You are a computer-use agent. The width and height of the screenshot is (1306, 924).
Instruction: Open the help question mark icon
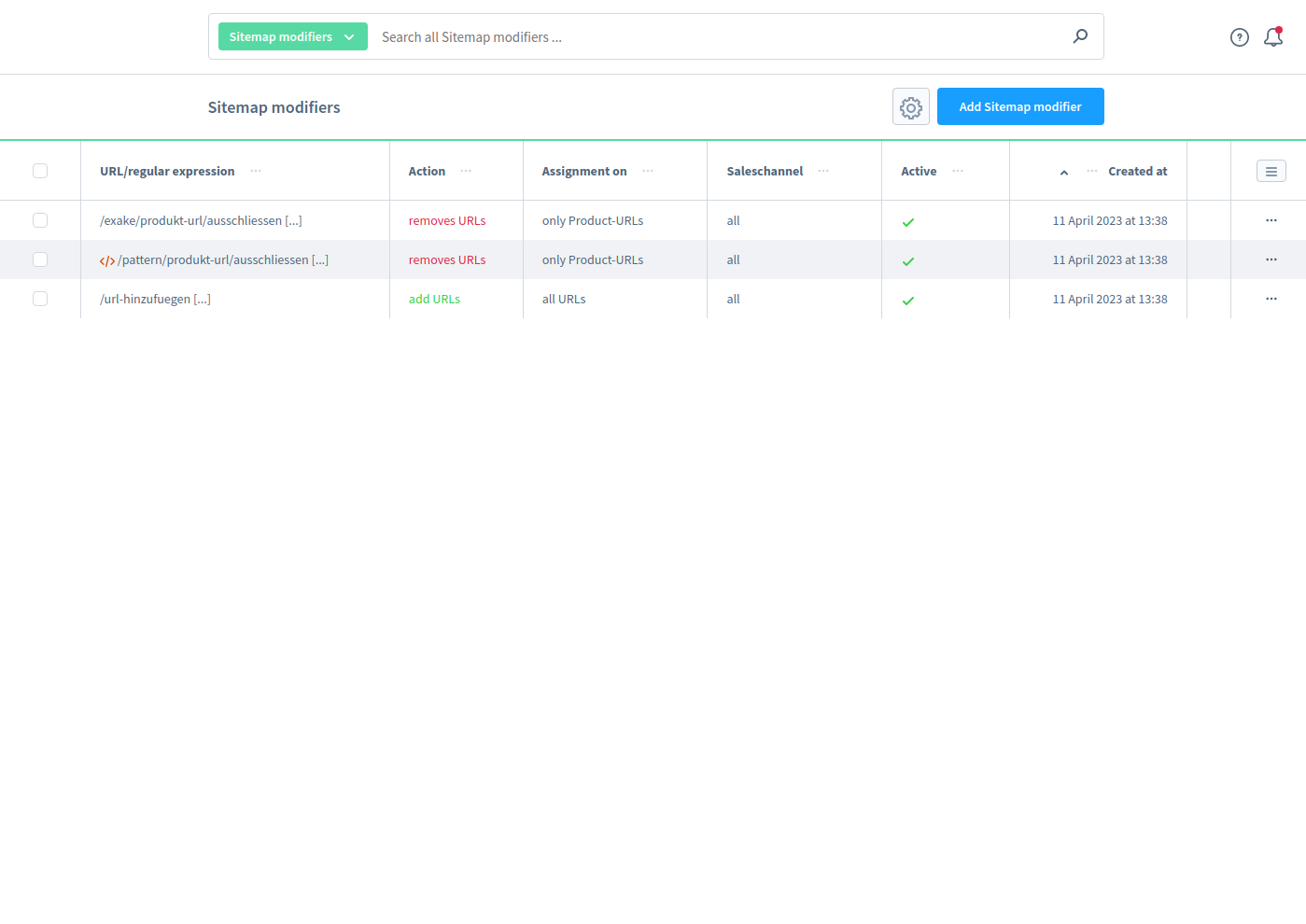[1240, 37]
